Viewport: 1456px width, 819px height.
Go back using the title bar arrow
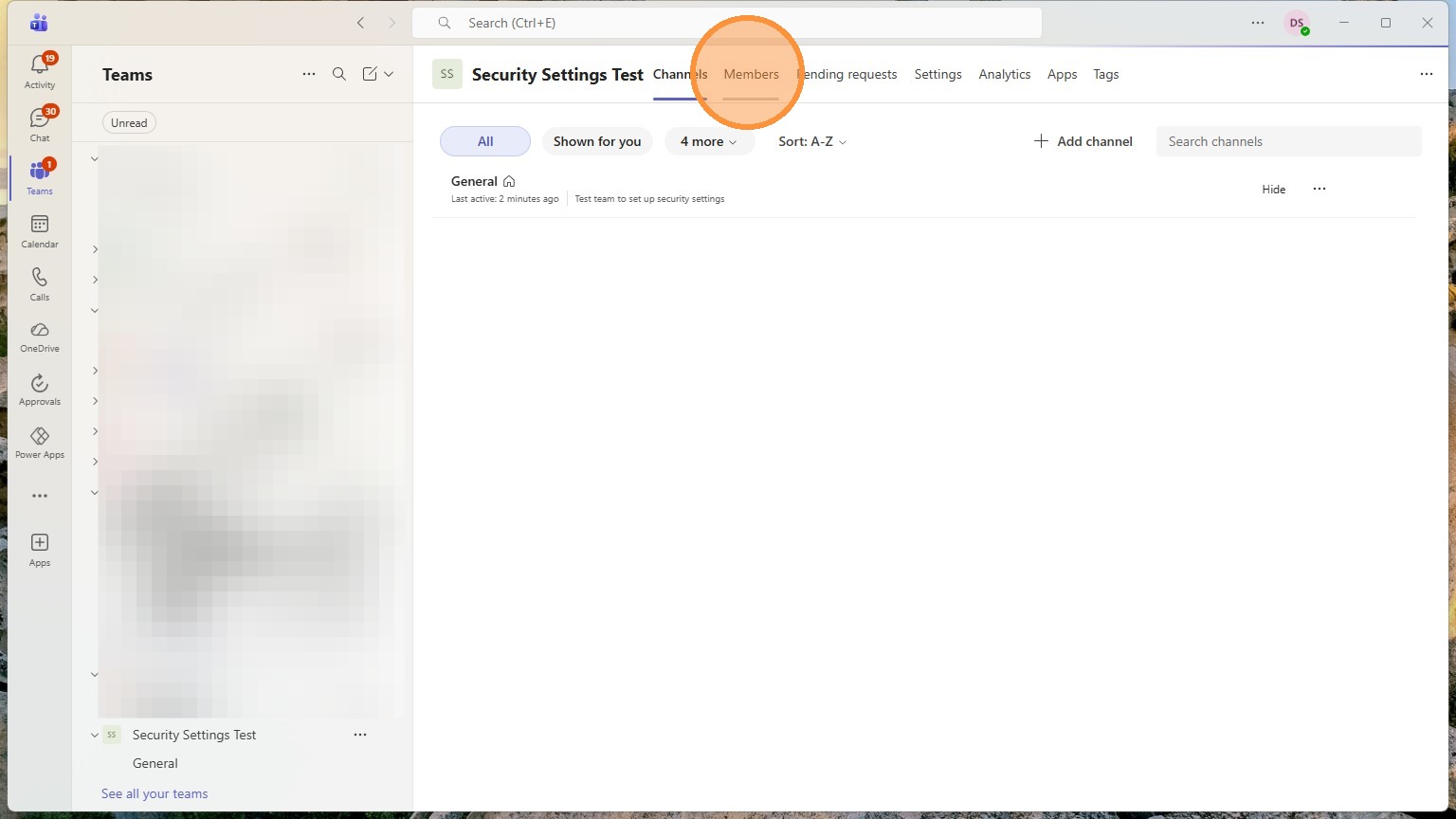pos(360,23)
